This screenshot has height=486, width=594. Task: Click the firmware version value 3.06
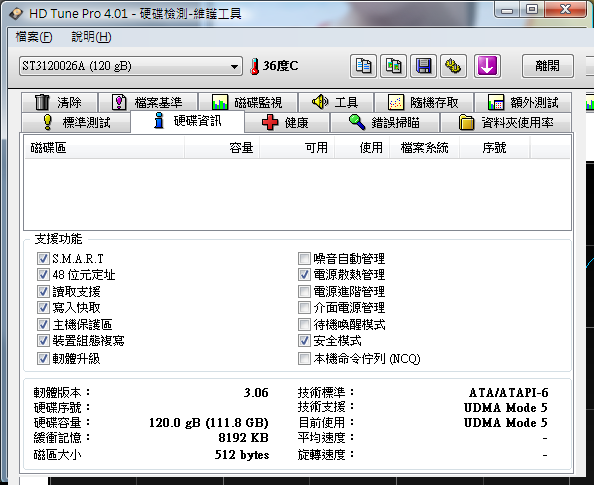pos(256,392)
